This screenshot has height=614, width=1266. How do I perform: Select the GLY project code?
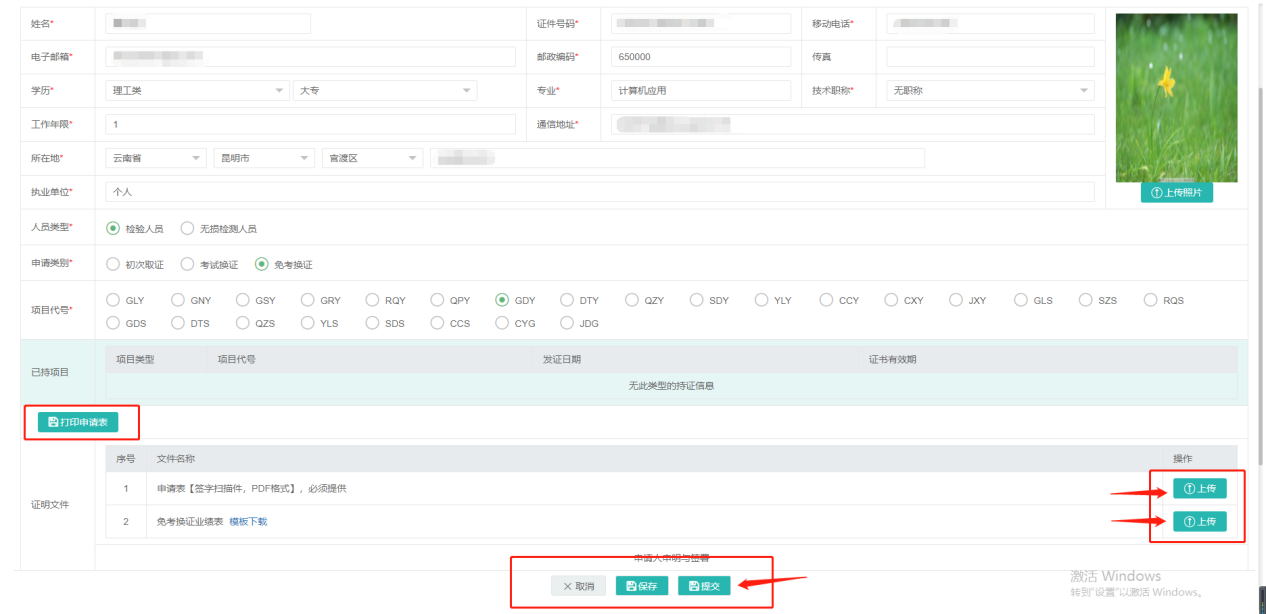click(114, 300)
